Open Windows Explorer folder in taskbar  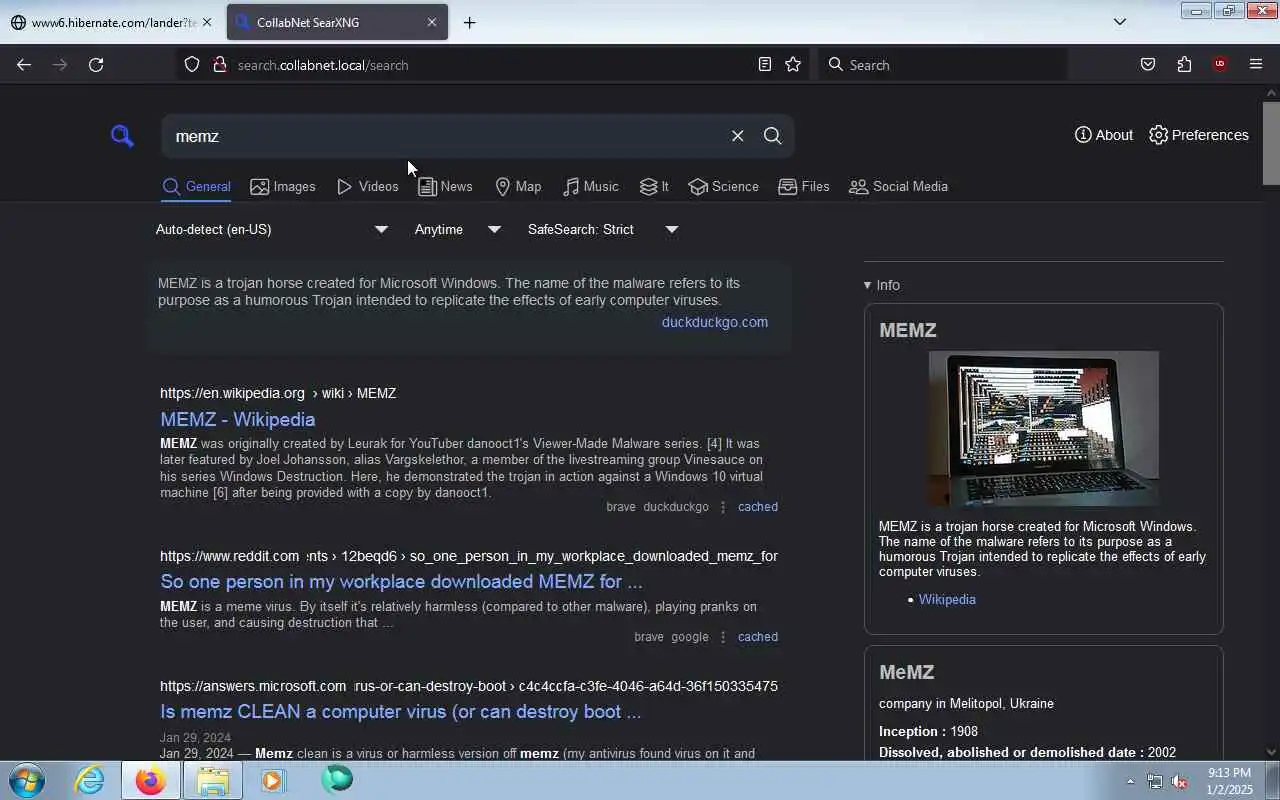(x=212, y=780)
